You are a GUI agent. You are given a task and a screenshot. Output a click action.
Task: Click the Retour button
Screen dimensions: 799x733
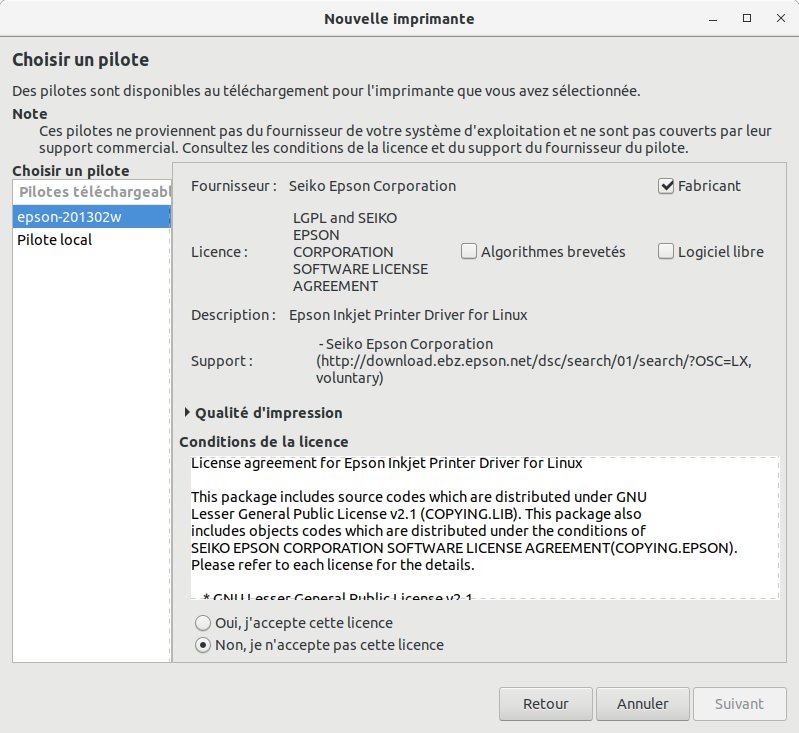[x=546, y=704]
